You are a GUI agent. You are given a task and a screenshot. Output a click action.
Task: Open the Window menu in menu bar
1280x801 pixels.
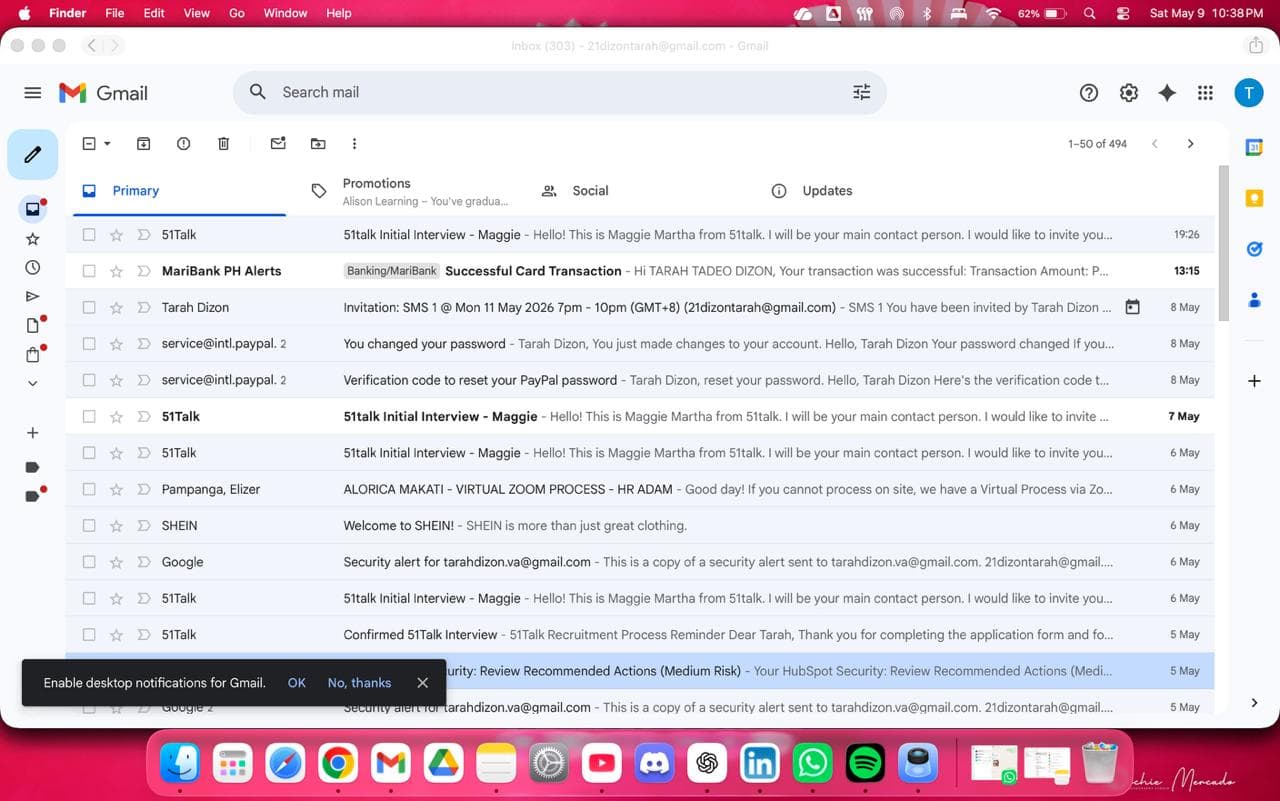click(285, 13)
